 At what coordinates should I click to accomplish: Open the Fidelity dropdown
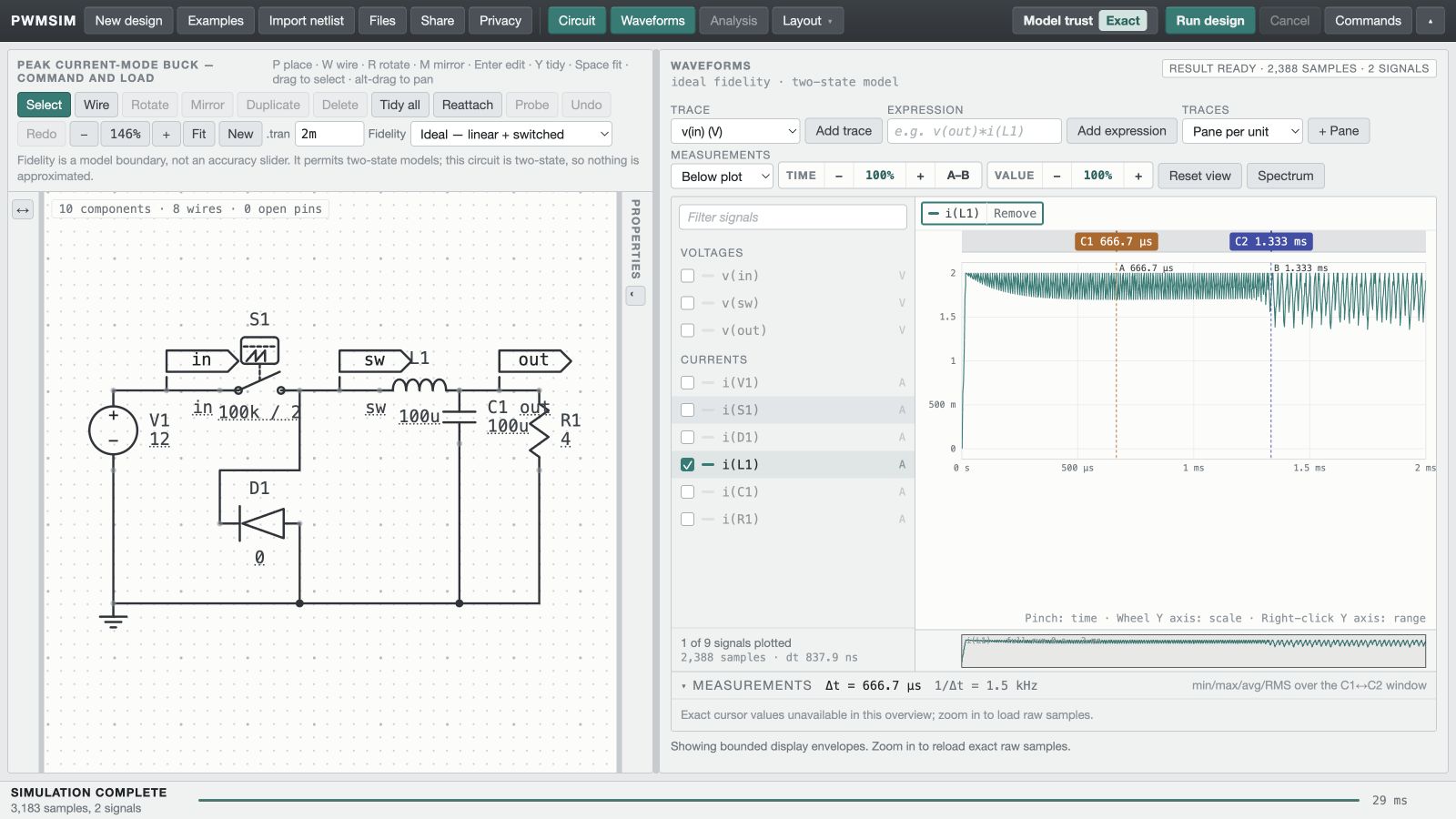511,134
